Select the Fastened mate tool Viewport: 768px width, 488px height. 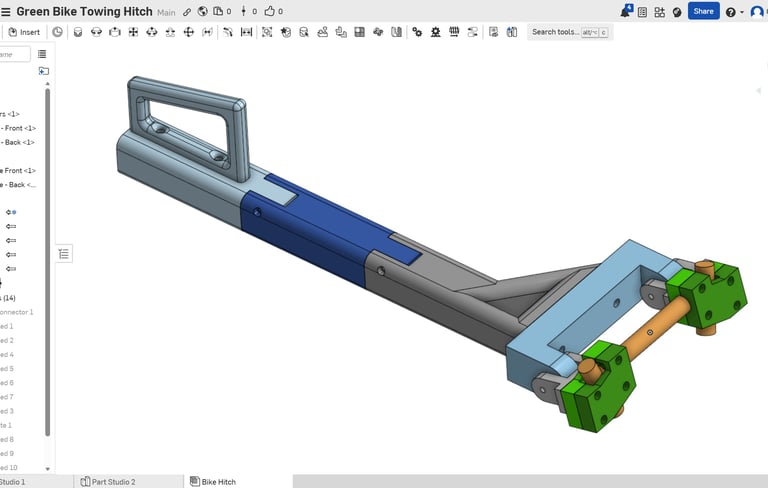click(x=78, y=32)
